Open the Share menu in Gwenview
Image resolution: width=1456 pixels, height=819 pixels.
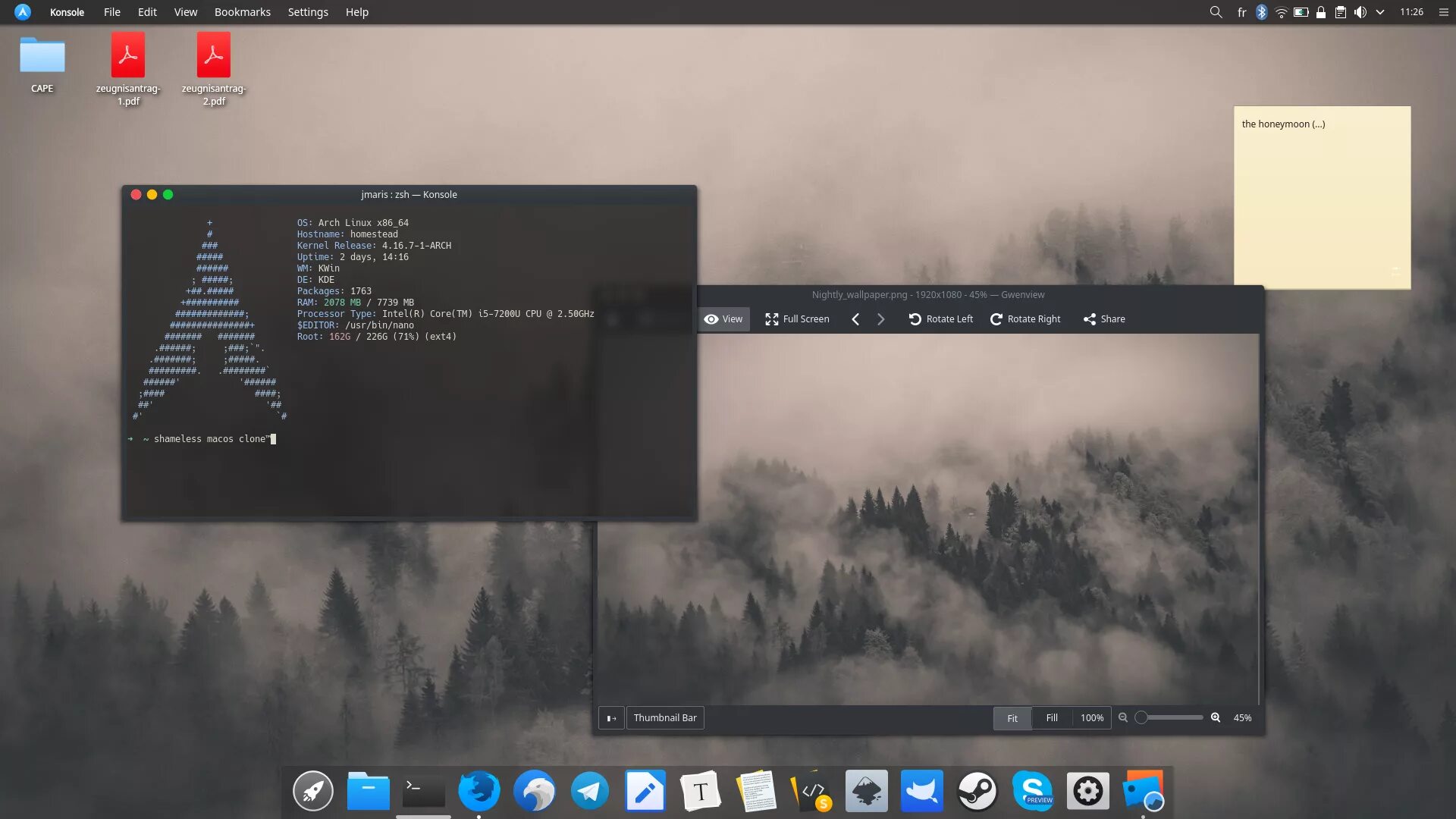coord(1104,319)
